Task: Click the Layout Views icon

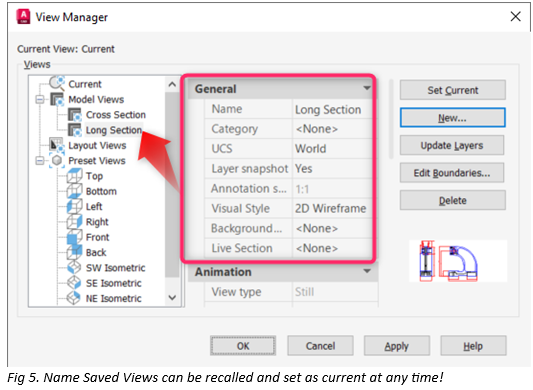Action: (56, 145)
